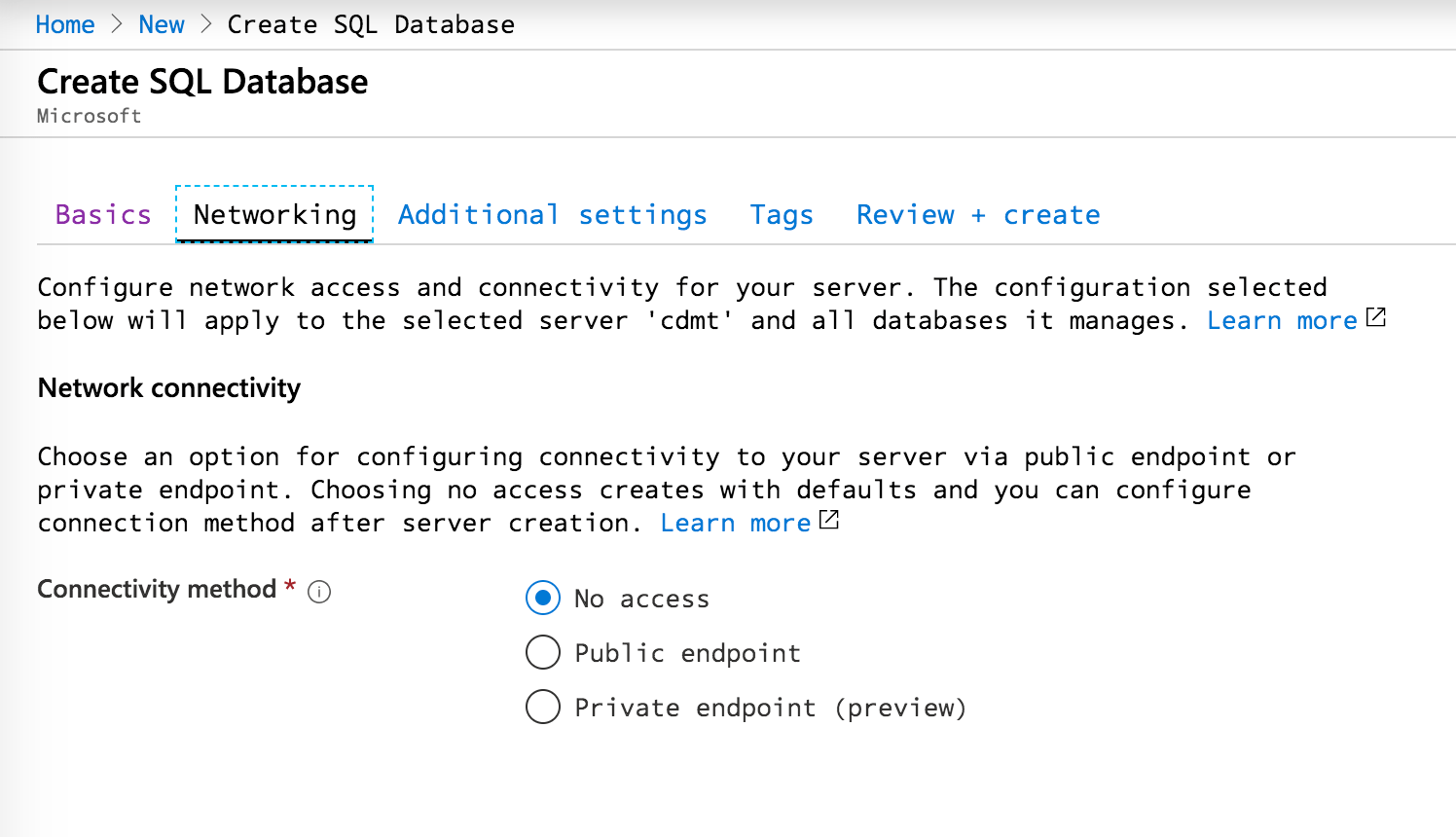Select the Public endpoint connectivity option
This screenshot has height=837, width=1456.
(543, 652)
